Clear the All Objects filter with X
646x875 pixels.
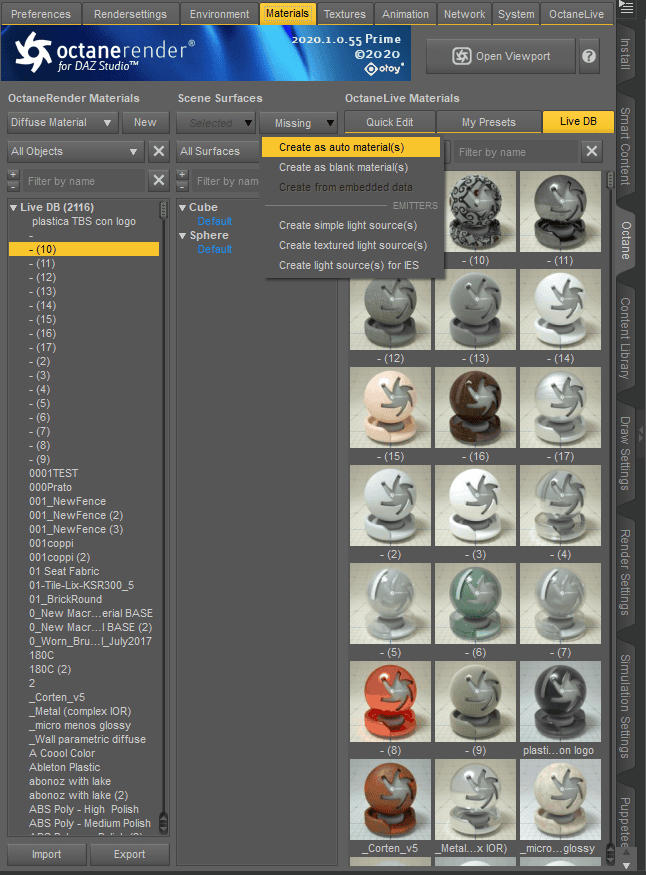click(x=158, y=151)
